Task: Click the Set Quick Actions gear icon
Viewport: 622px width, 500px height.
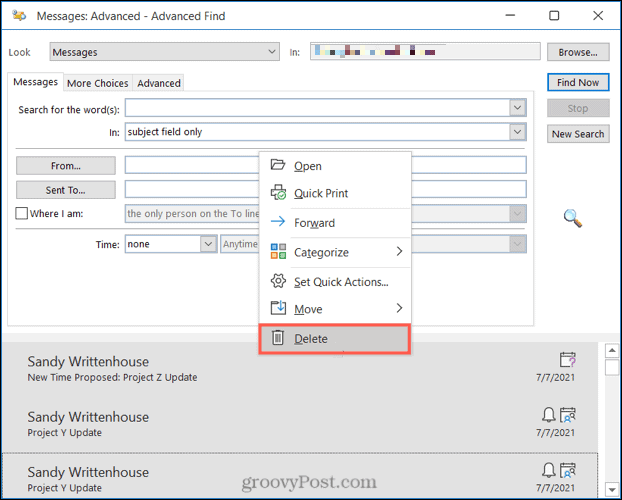Action: pos(278,281)
